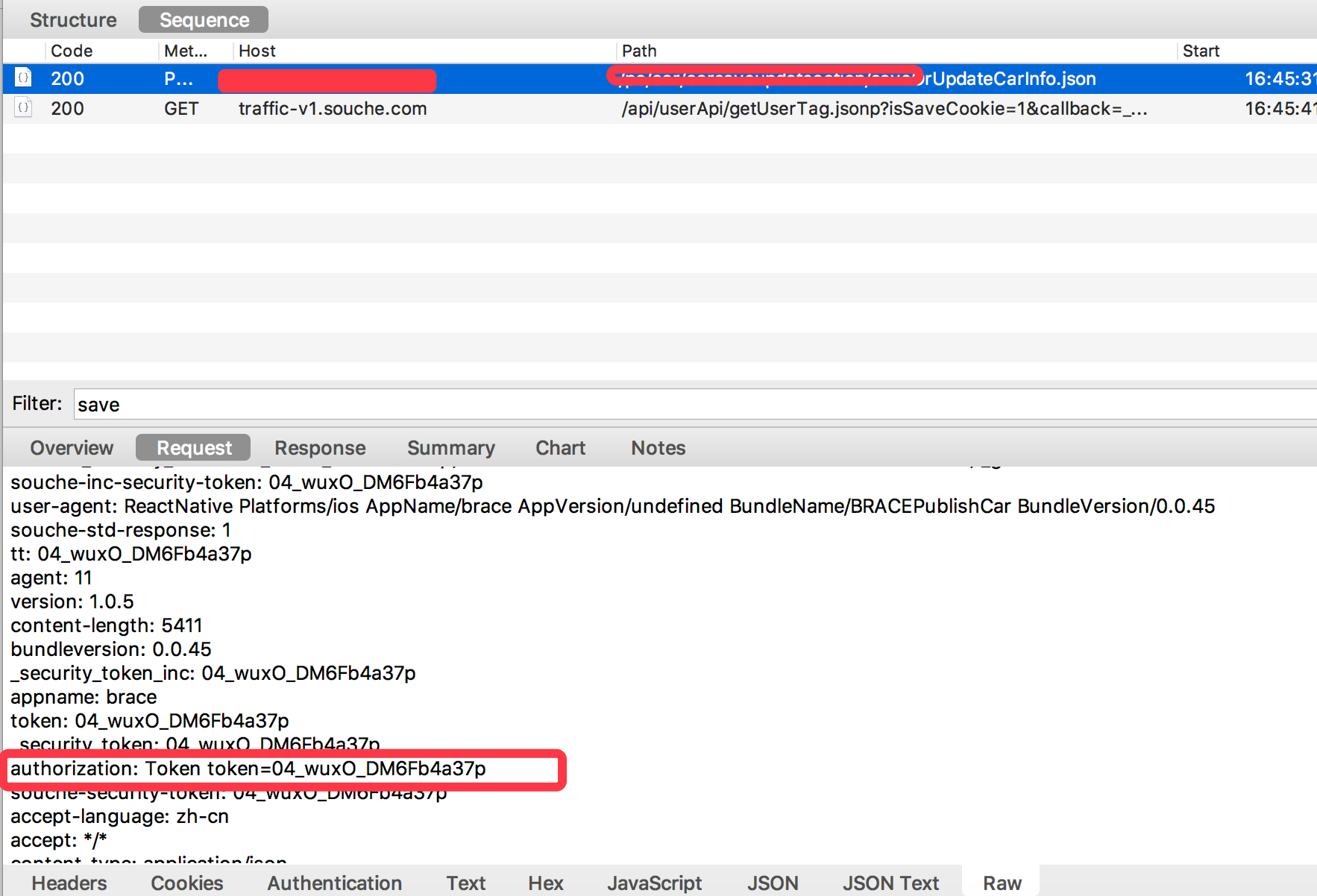Click the JSON icon of the selected 200 row
Image resolution: width=1317 pixels, height=896 pixels.
pos(23,78)
